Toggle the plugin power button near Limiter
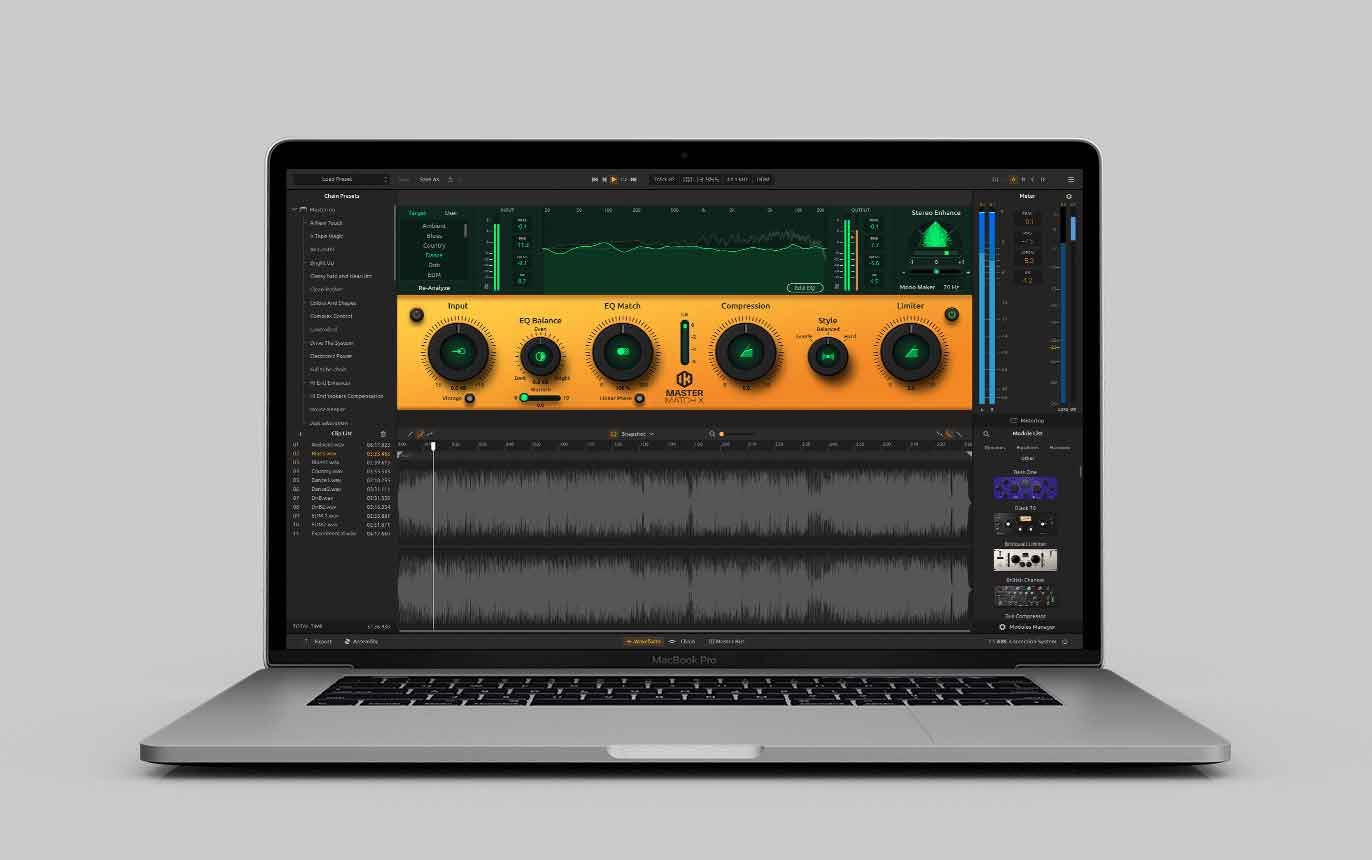This screenshot has width=1372, height=860. [951, 314]
